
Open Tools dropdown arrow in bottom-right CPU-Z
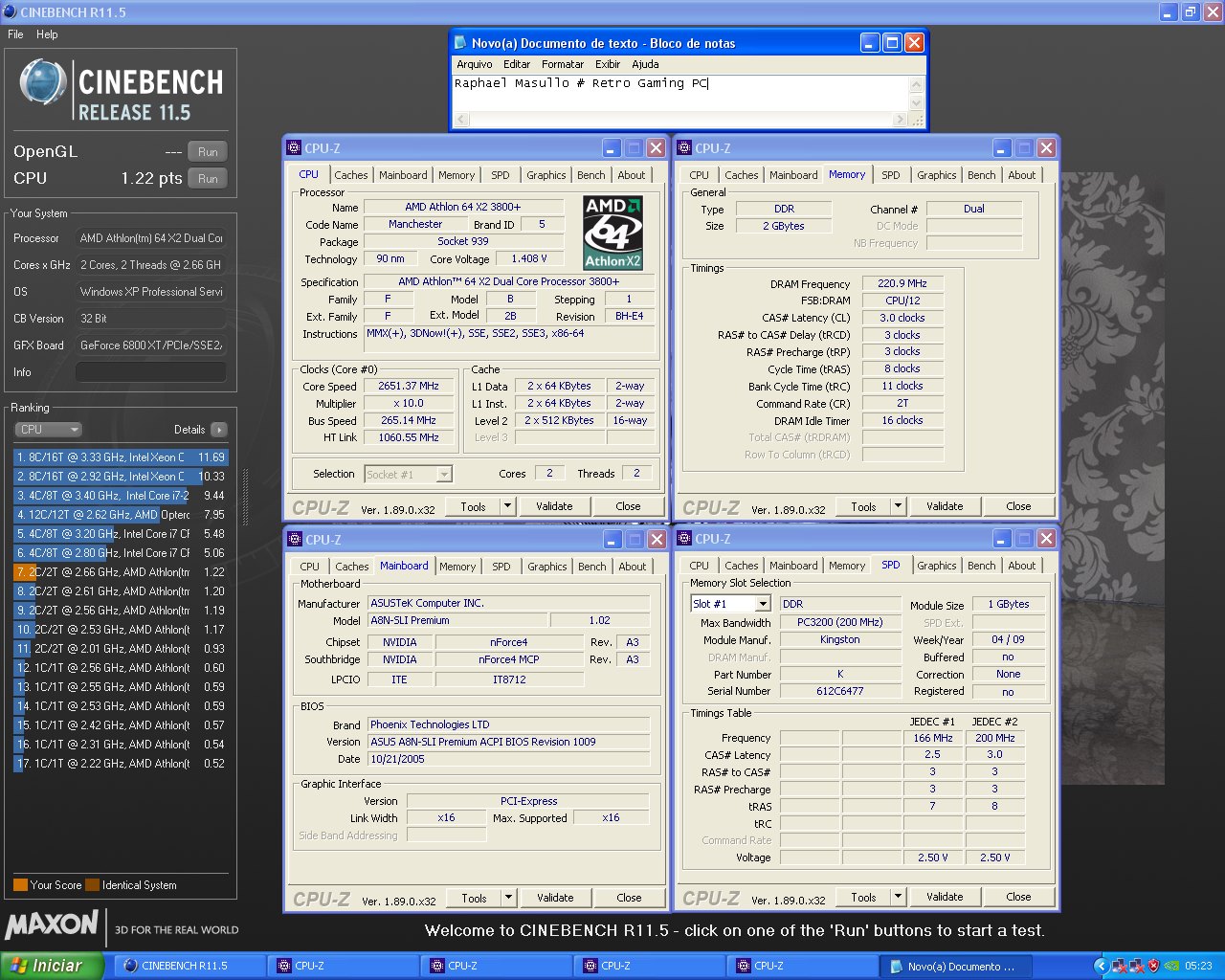tap(898, 897)
